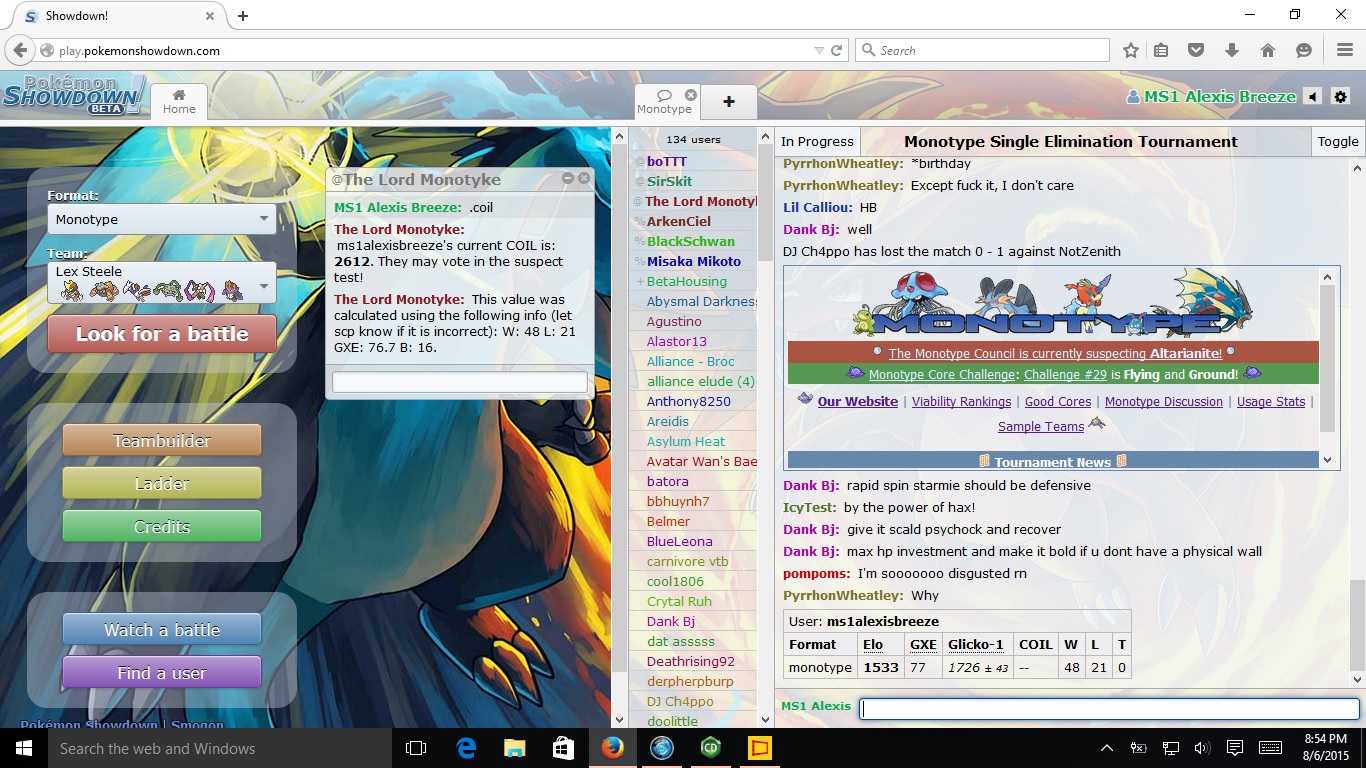
Task: Open the Action Center notification icon
Action: (x=1235, y=748)
